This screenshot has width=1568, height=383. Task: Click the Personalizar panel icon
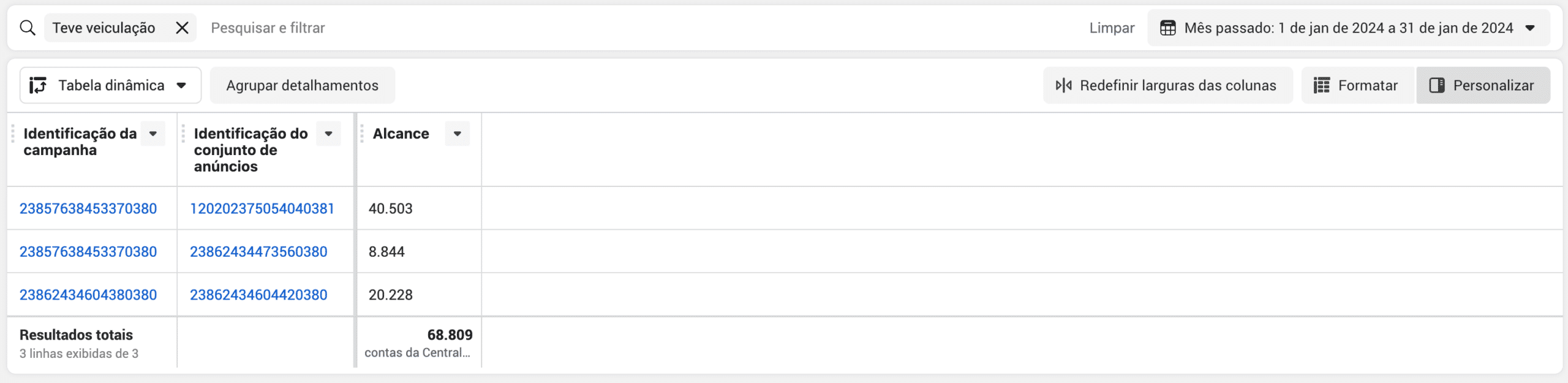coord(1437,85)
